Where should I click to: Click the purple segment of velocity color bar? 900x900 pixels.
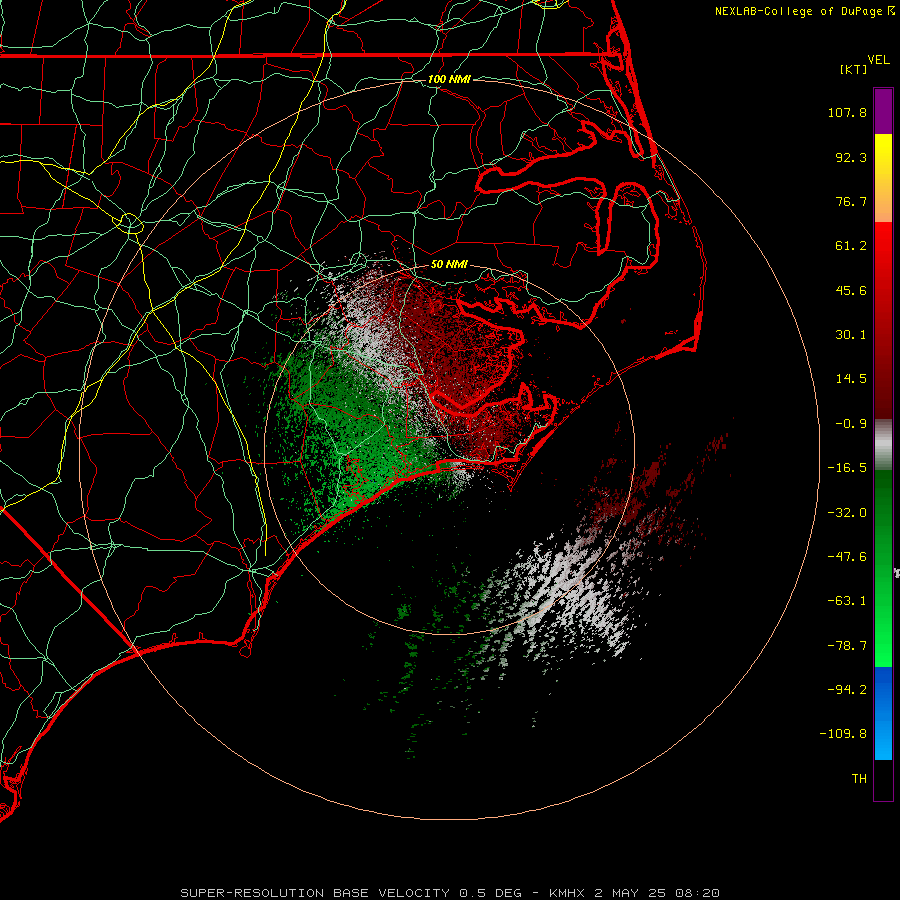(883, 111)
